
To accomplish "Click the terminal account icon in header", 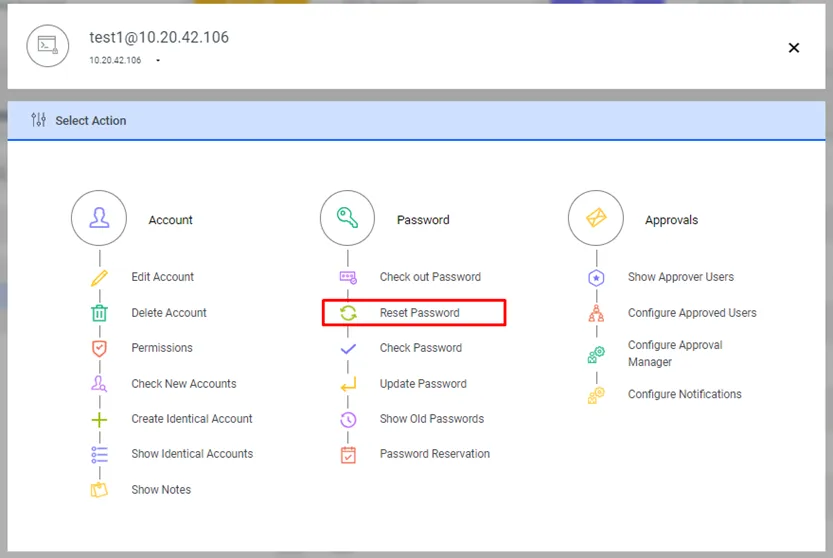I will [x=48, y=46].
